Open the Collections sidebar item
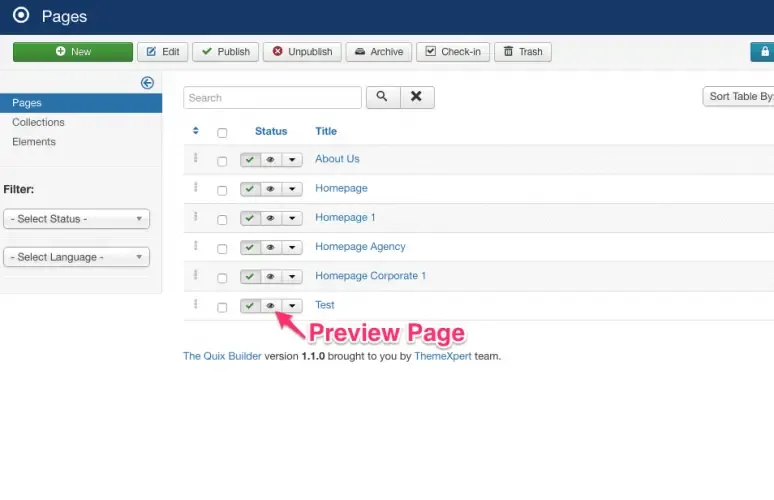 pos(38,122)
